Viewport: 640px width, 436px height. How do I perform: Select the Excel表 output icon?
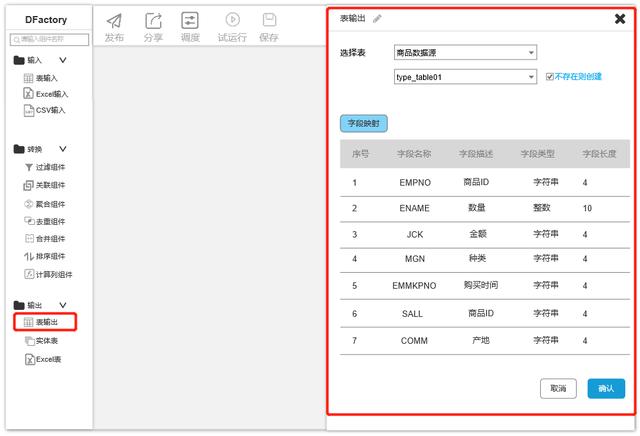(29, 359)
